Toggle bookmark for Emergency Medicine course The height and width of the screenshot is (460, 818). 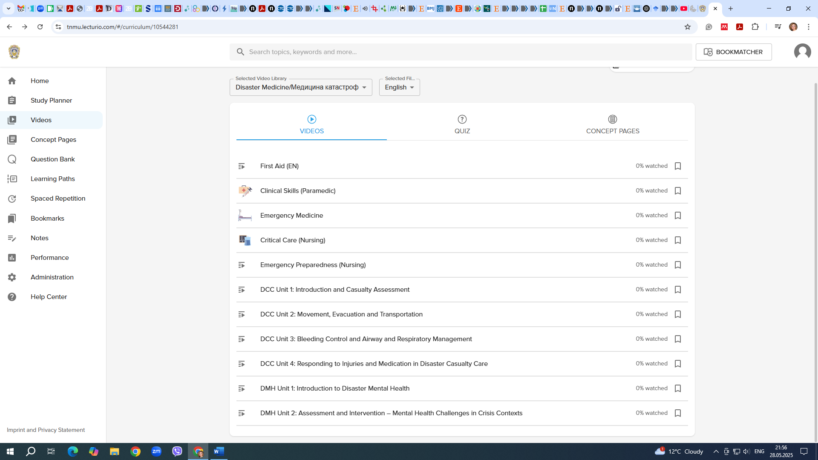point(678,215)
